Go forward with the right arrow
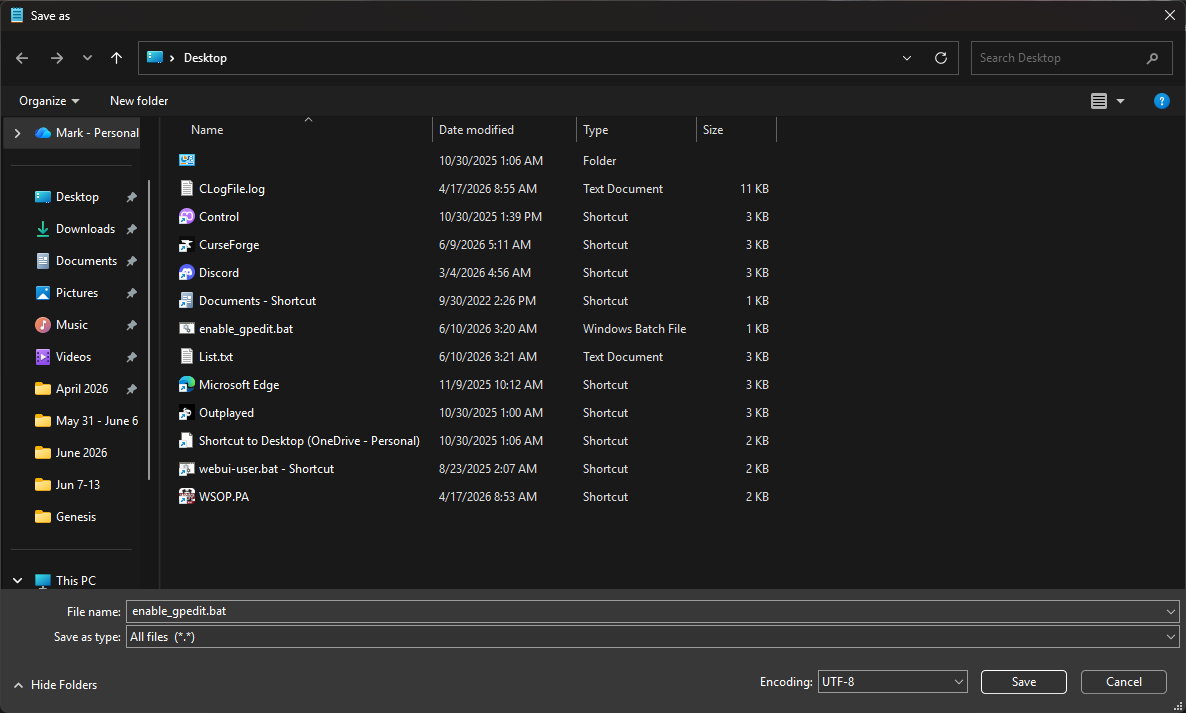Viewport: 1186px width, 713px height. (x=57, y=58)
